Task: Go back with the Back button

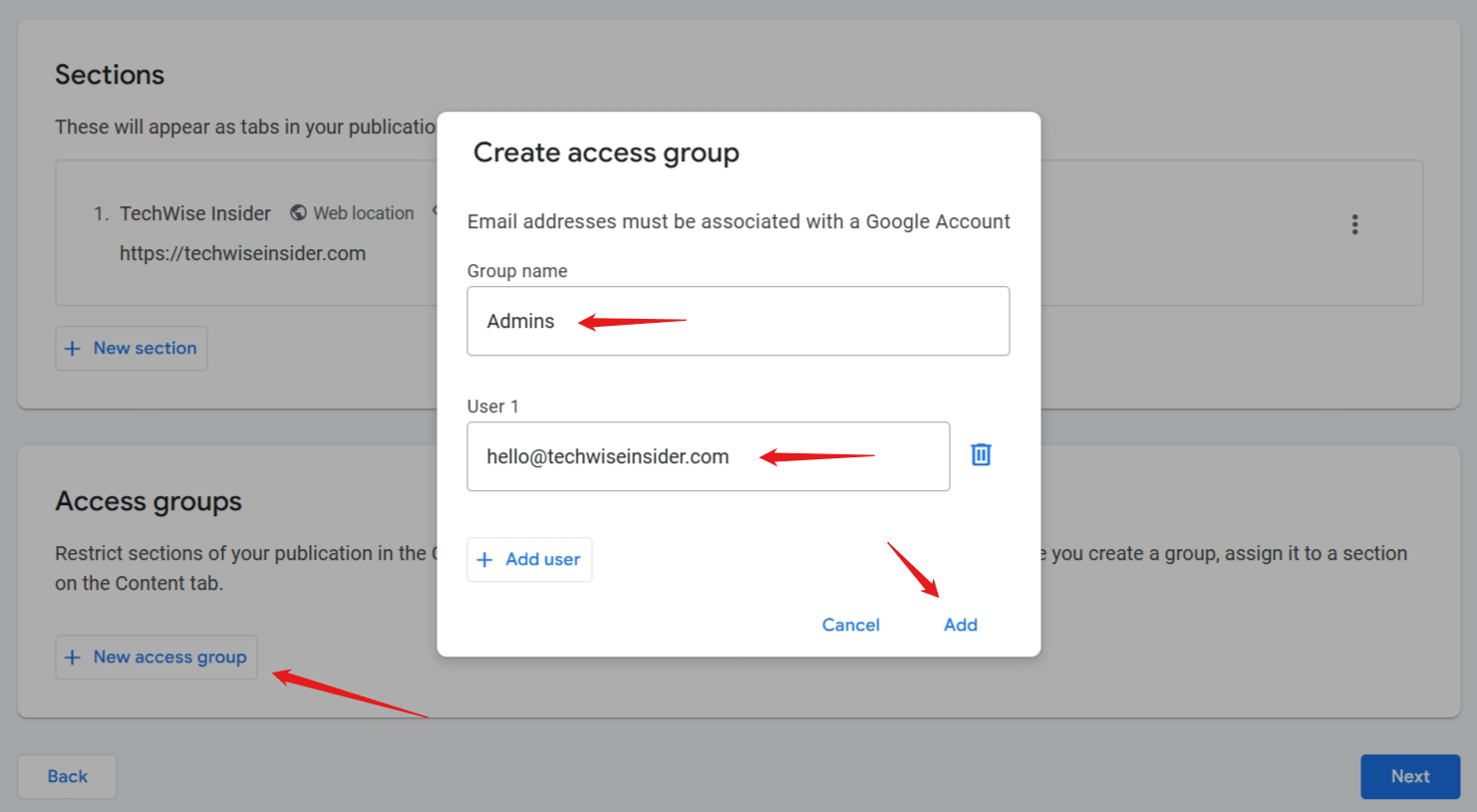Action: click(x=67, y=776)
